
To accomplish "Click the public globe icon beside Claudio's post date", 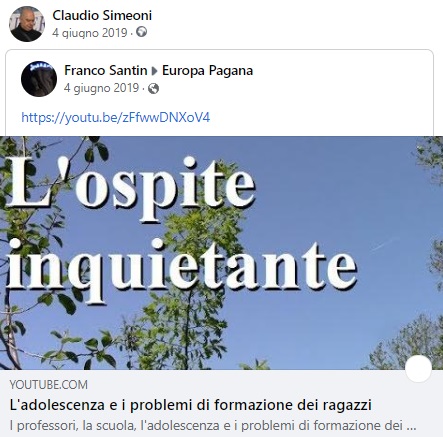I will pyautogui.click(x=142, y=32).
